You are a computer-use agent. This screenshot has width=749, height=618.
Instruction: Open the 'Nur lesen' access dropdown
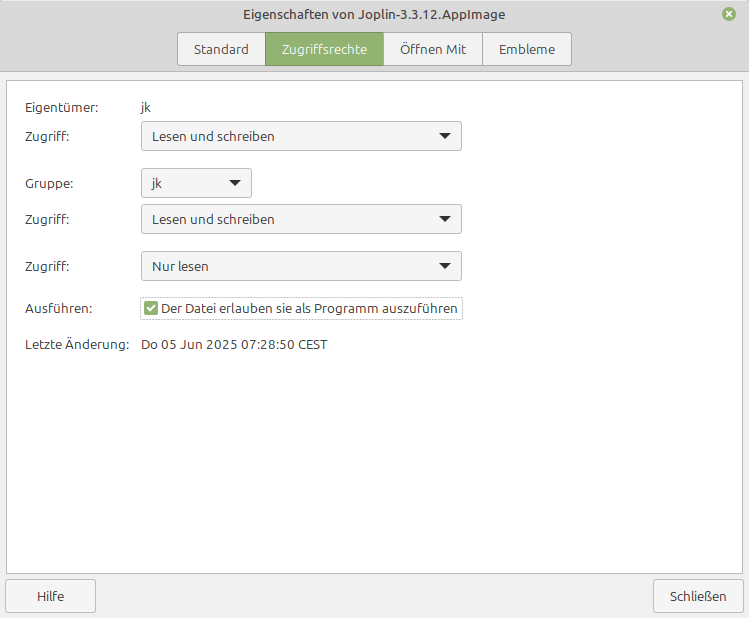point(301,266)
